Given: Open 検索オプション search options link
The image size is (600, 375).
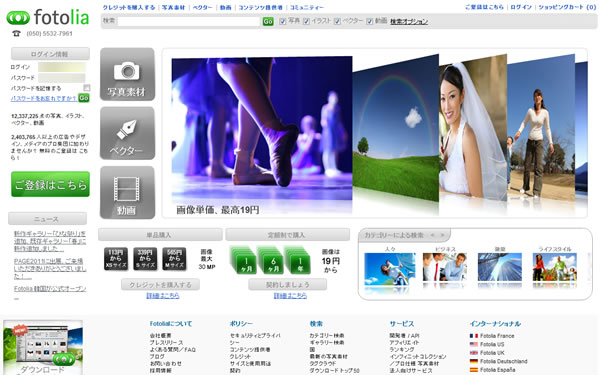Looking at the screenshot, I should point(409,21).
